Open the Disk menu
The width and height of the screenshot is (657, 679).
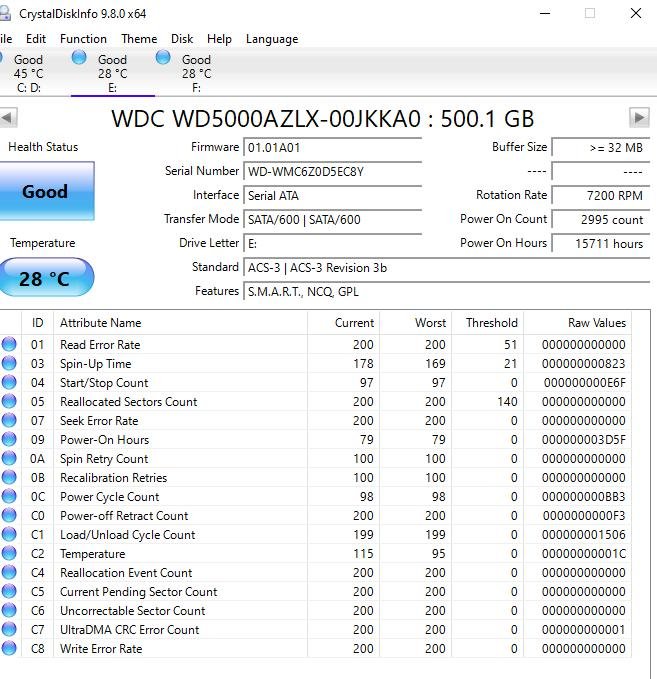click(182, 39)
